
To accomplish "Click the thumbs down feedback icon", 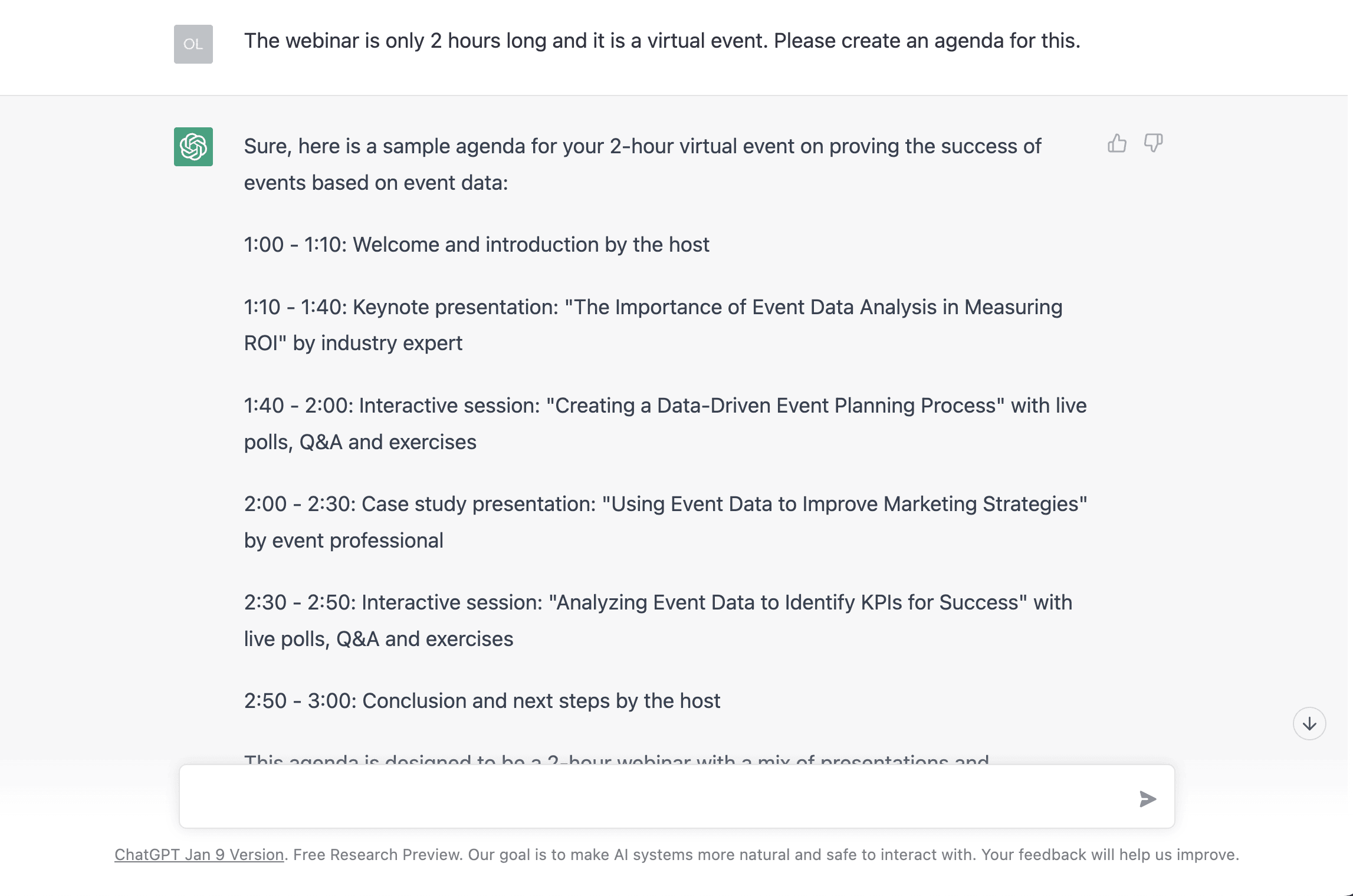I will click(x=1153, y=143).
